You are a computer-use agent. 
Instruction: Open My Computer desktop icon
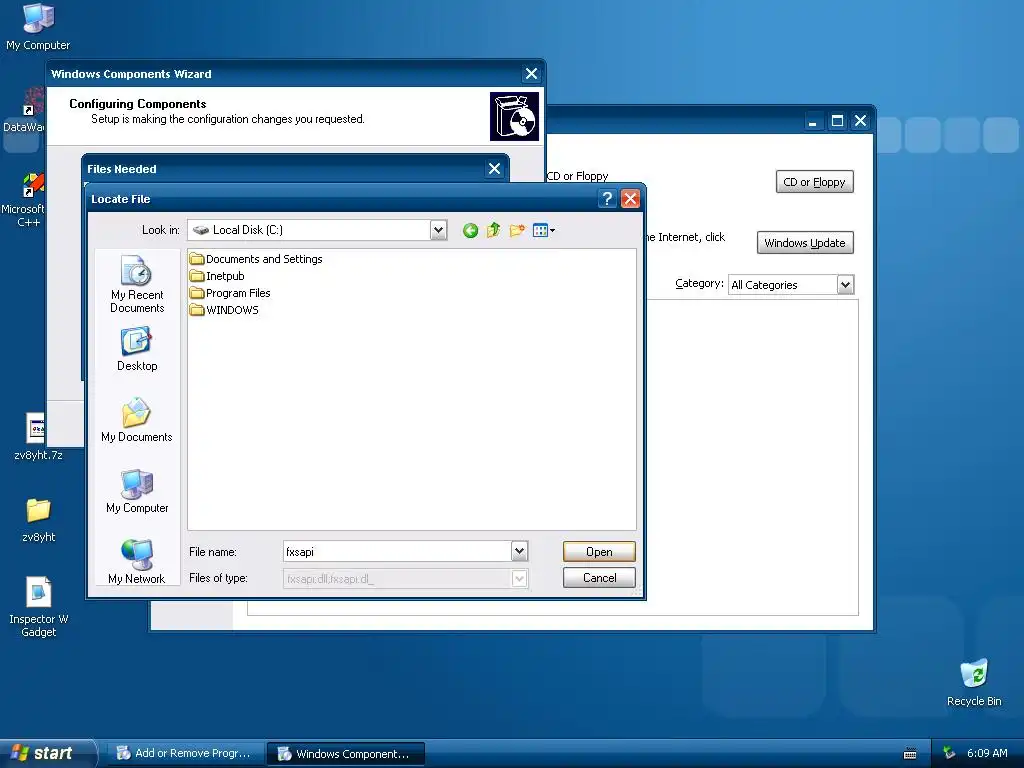38,27
